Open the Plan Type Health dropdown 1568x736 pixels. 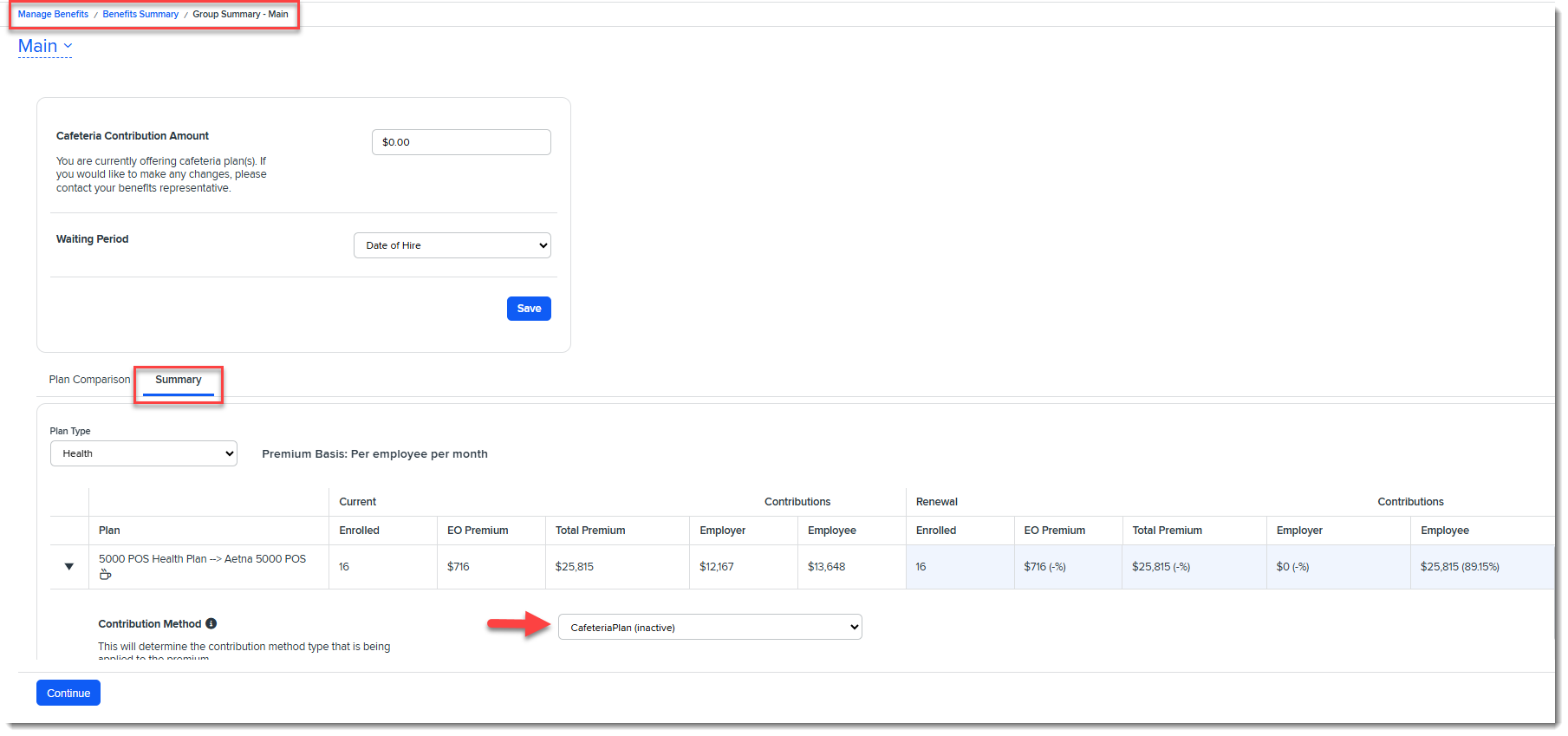tap(144, 453)
